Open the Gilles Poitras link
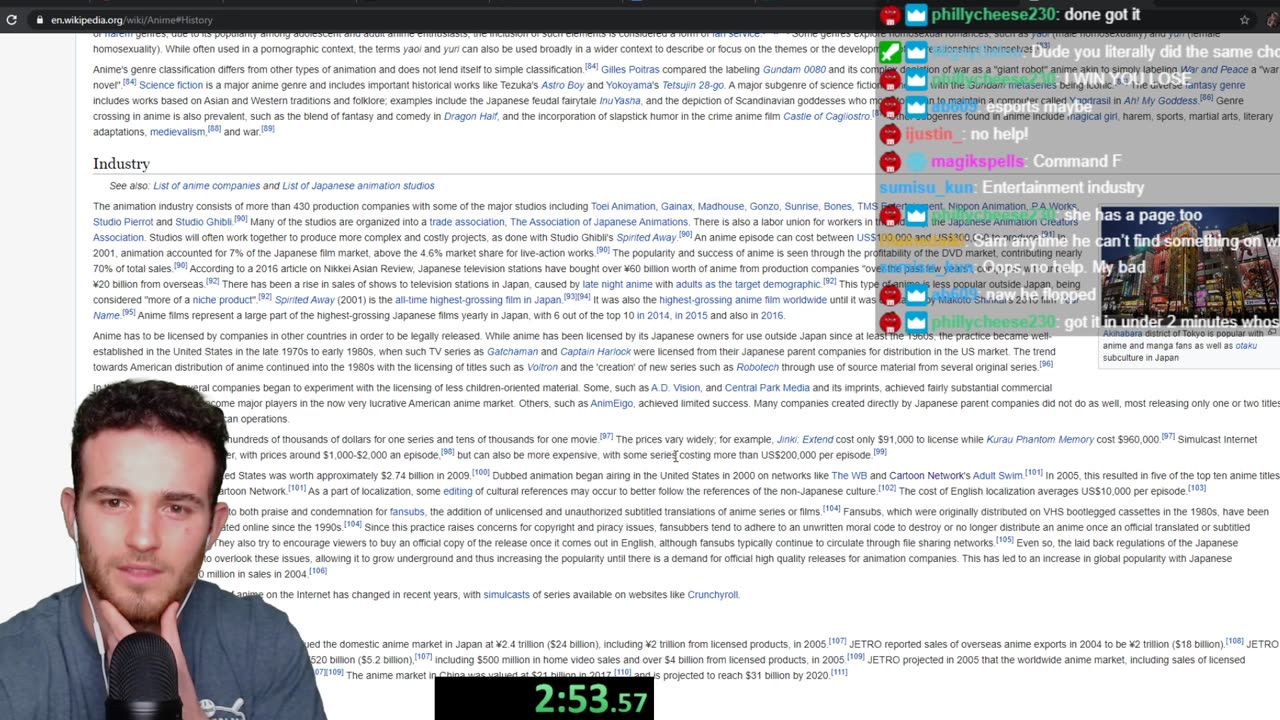Image resolution: width=1280 pixels, height=720 pixels. (630, 70)
